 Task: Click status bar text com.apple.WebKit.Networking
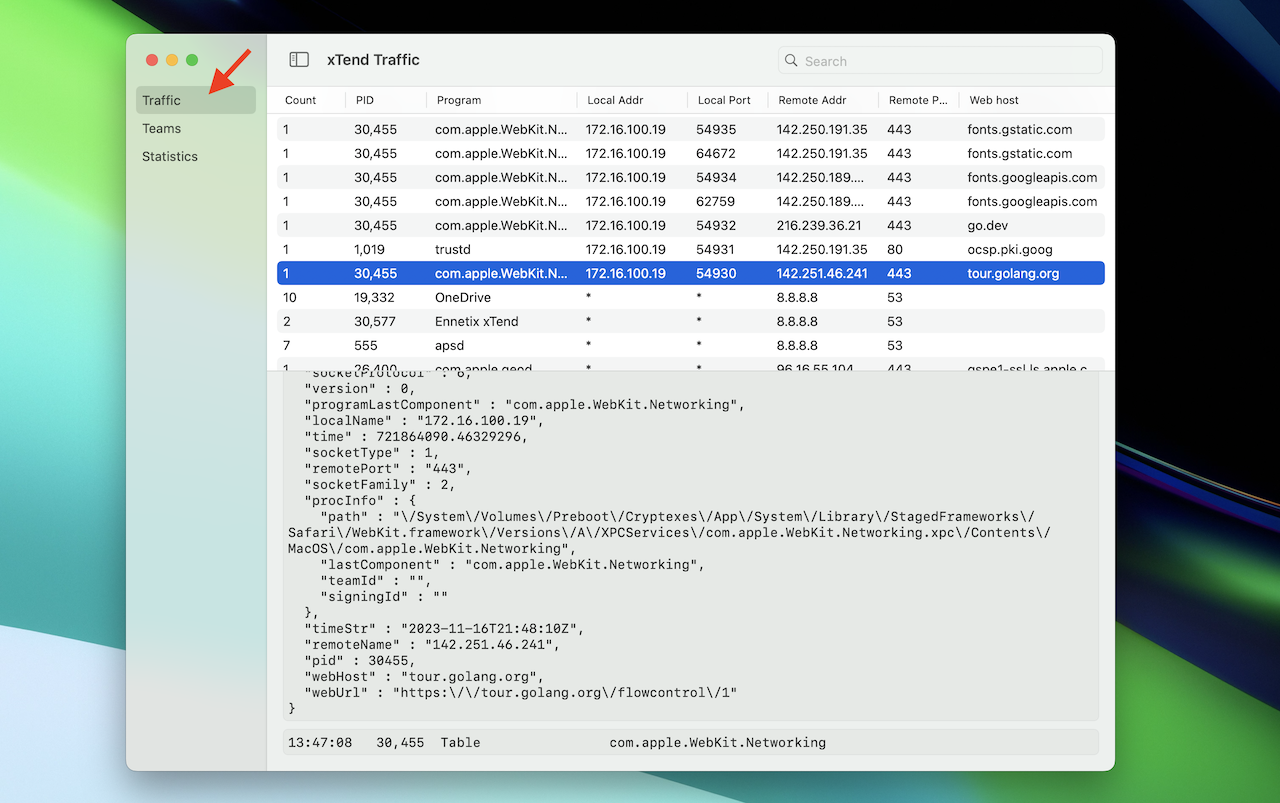[x=718, y=743]
